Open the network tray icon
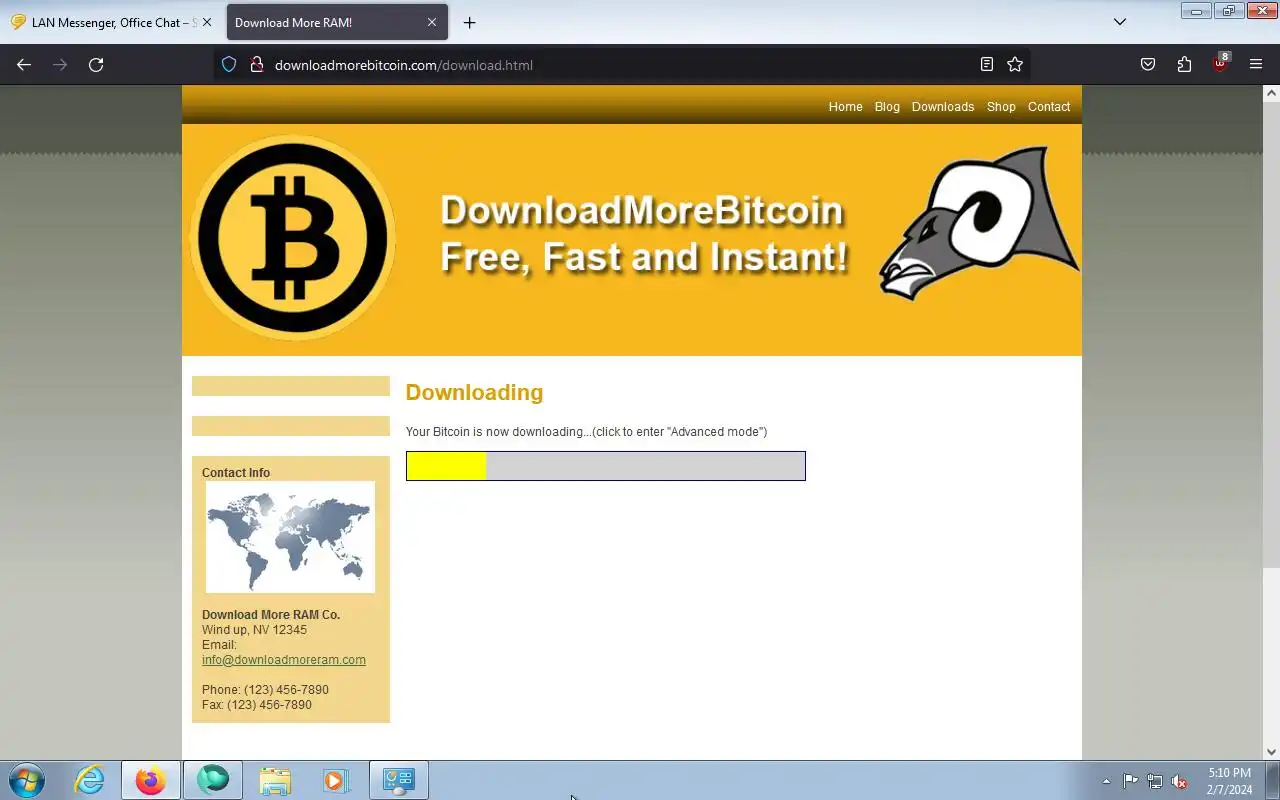 coord(1155,781)
